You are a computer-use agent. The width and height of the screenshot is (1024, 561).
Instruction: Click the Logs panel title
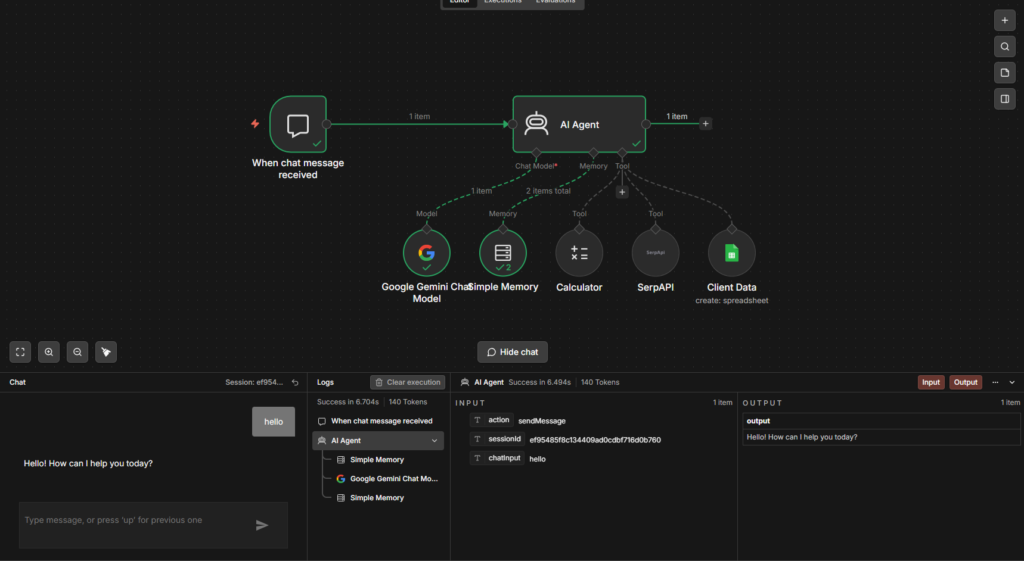pyautogui.click(x=325, y=383)
